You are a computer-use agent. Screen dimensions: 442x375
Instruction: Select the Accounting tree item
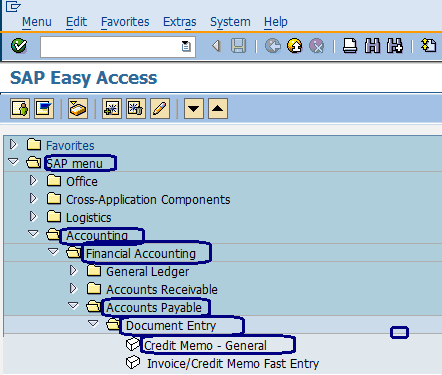pos(97,236)
